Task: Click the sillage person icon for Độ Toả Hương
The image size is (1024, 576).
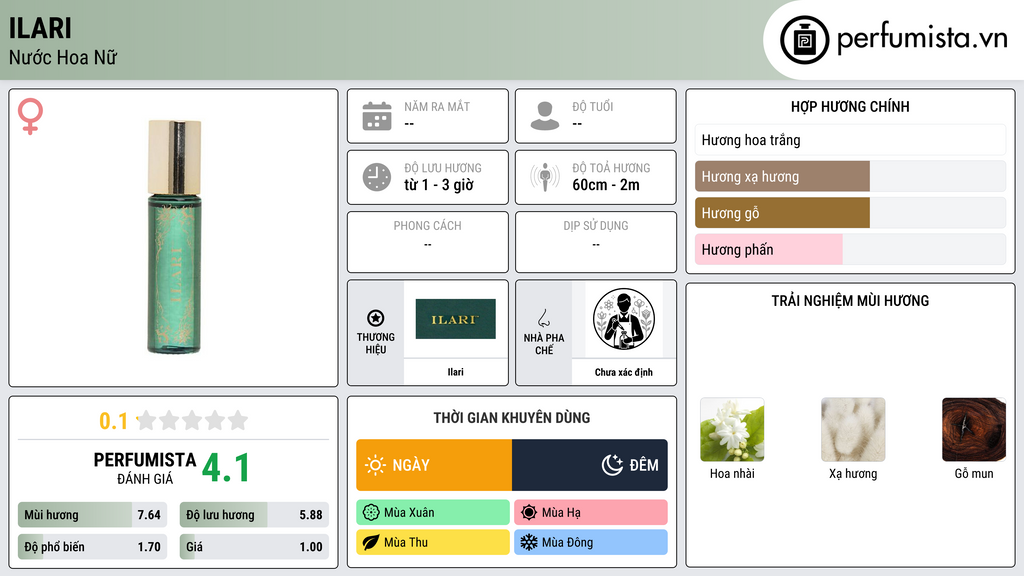Action: point(545,177)
